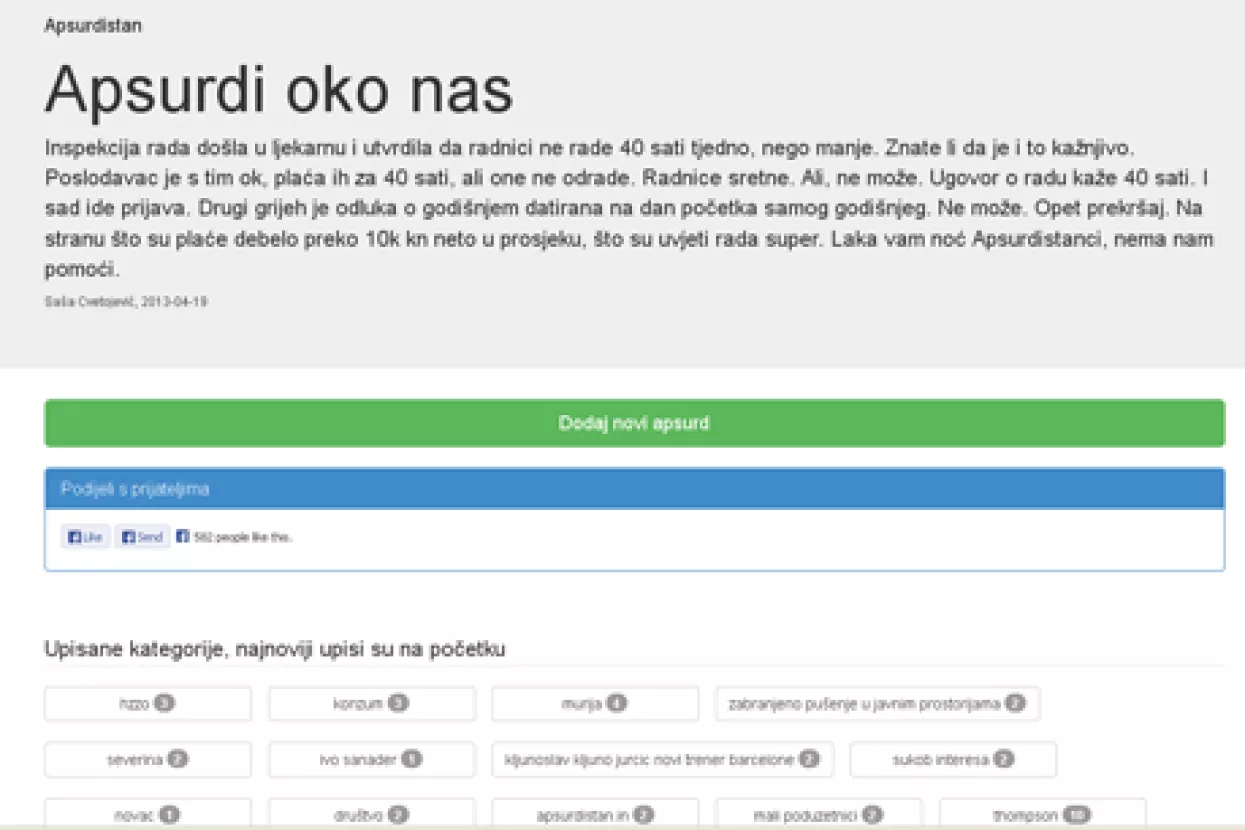1245x830 pixels.
Task: Click the Facebook Like button
Action: point(86,537)
